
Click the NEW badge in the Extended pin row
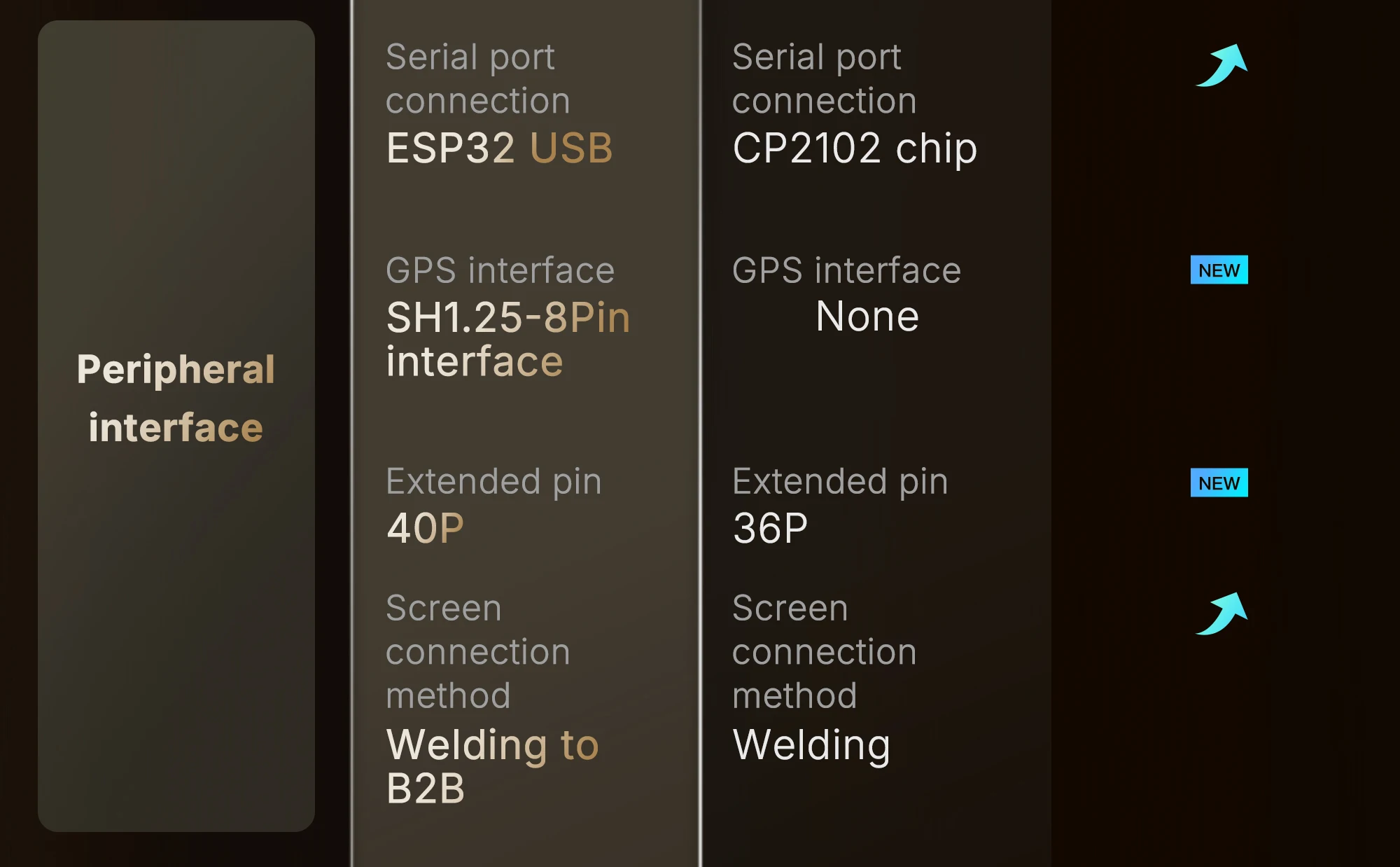point(1219,483)
